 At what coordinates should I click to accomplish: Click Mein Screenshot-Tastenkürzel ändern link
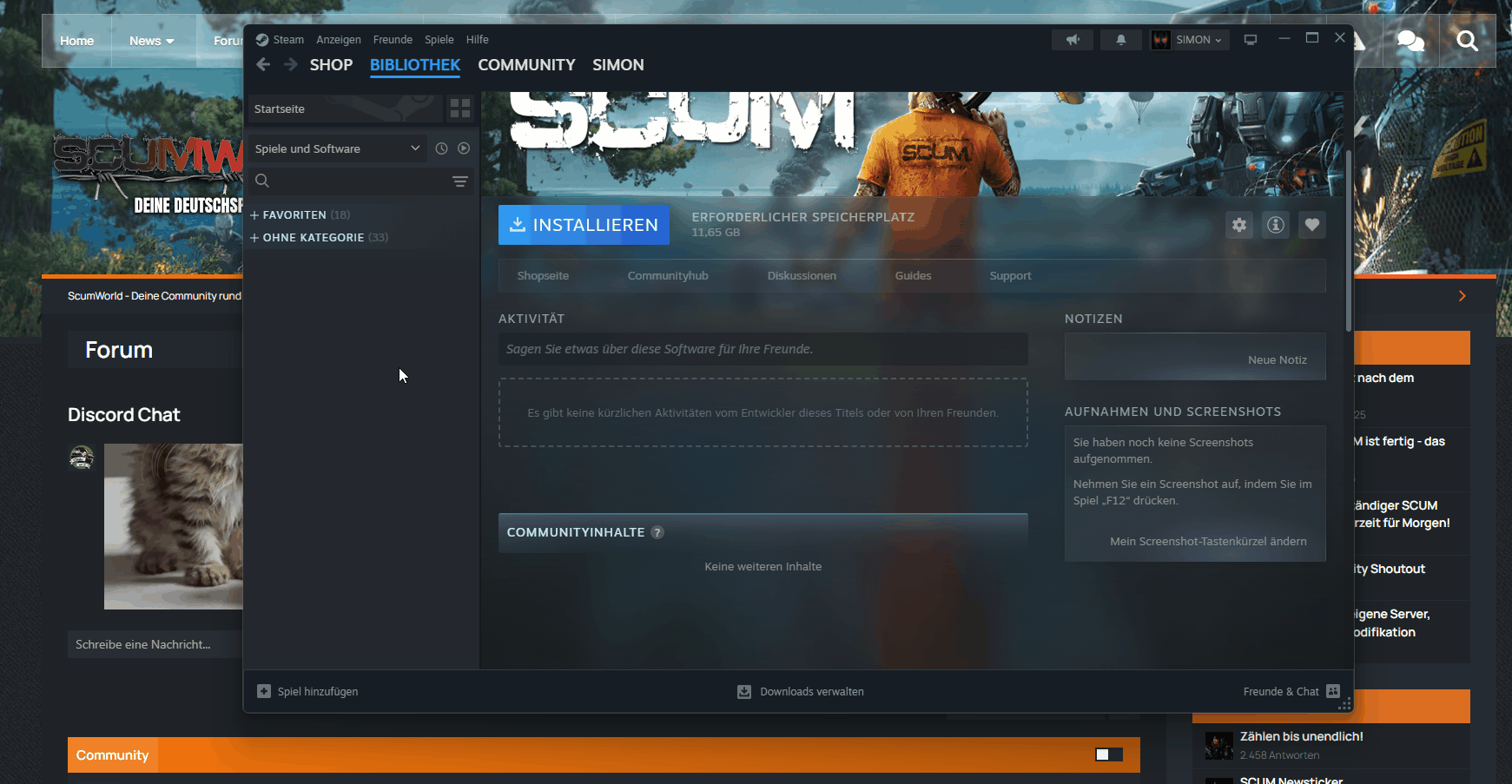click(x=1207, y=541)
